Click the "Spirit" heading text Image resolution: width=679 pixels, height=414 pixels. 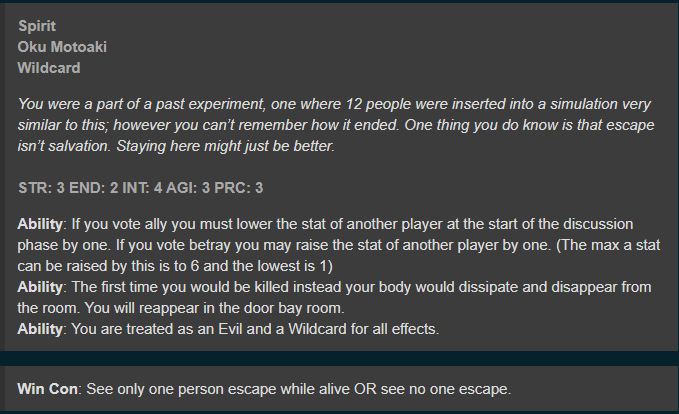point(37,26)
